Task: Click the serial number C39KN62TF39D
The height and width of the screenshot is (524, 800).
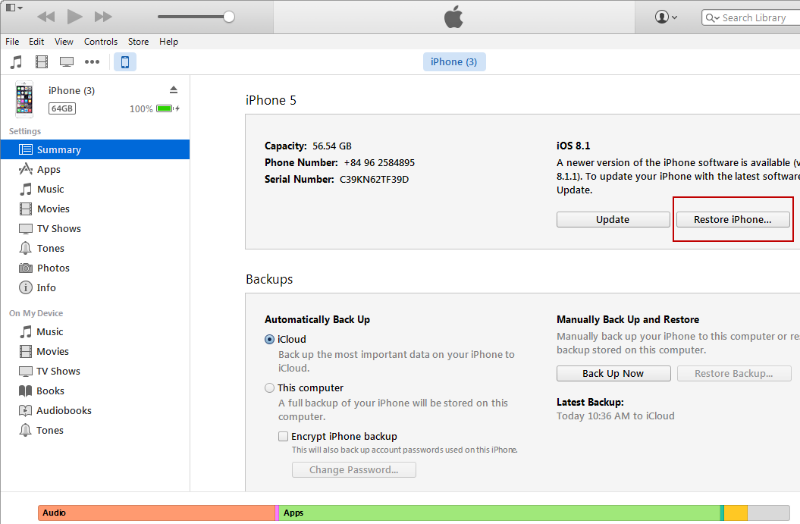Action: tap(374, 180)
